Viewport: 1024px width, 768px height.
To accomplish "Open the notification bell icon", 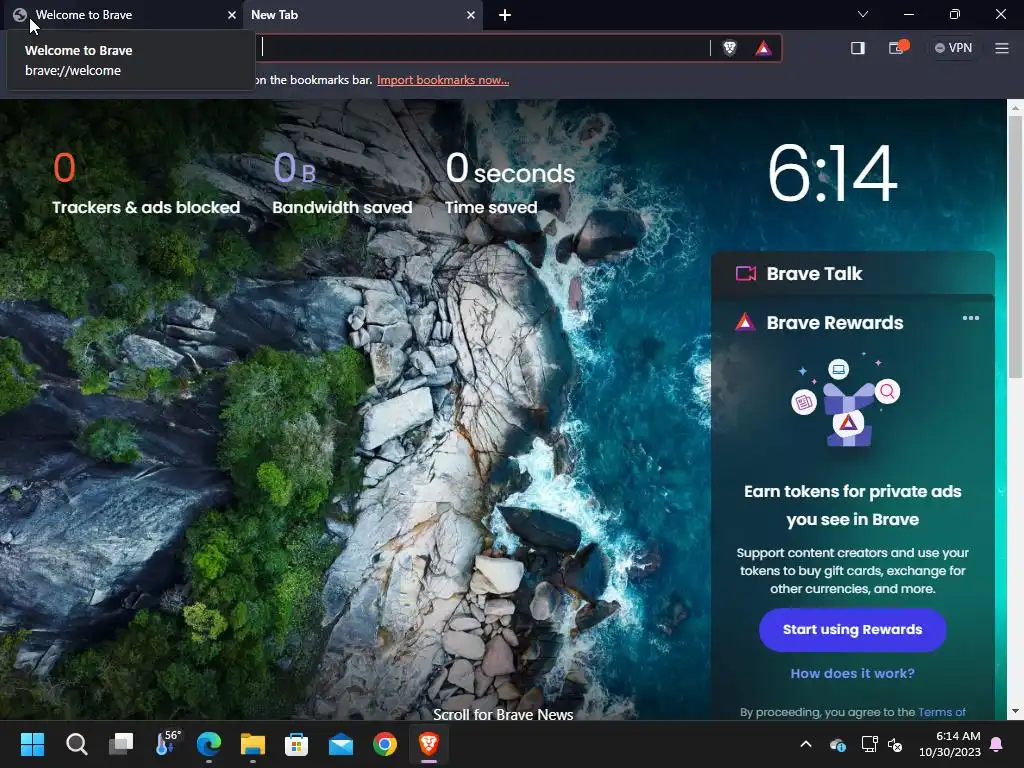I will [997, 744].
